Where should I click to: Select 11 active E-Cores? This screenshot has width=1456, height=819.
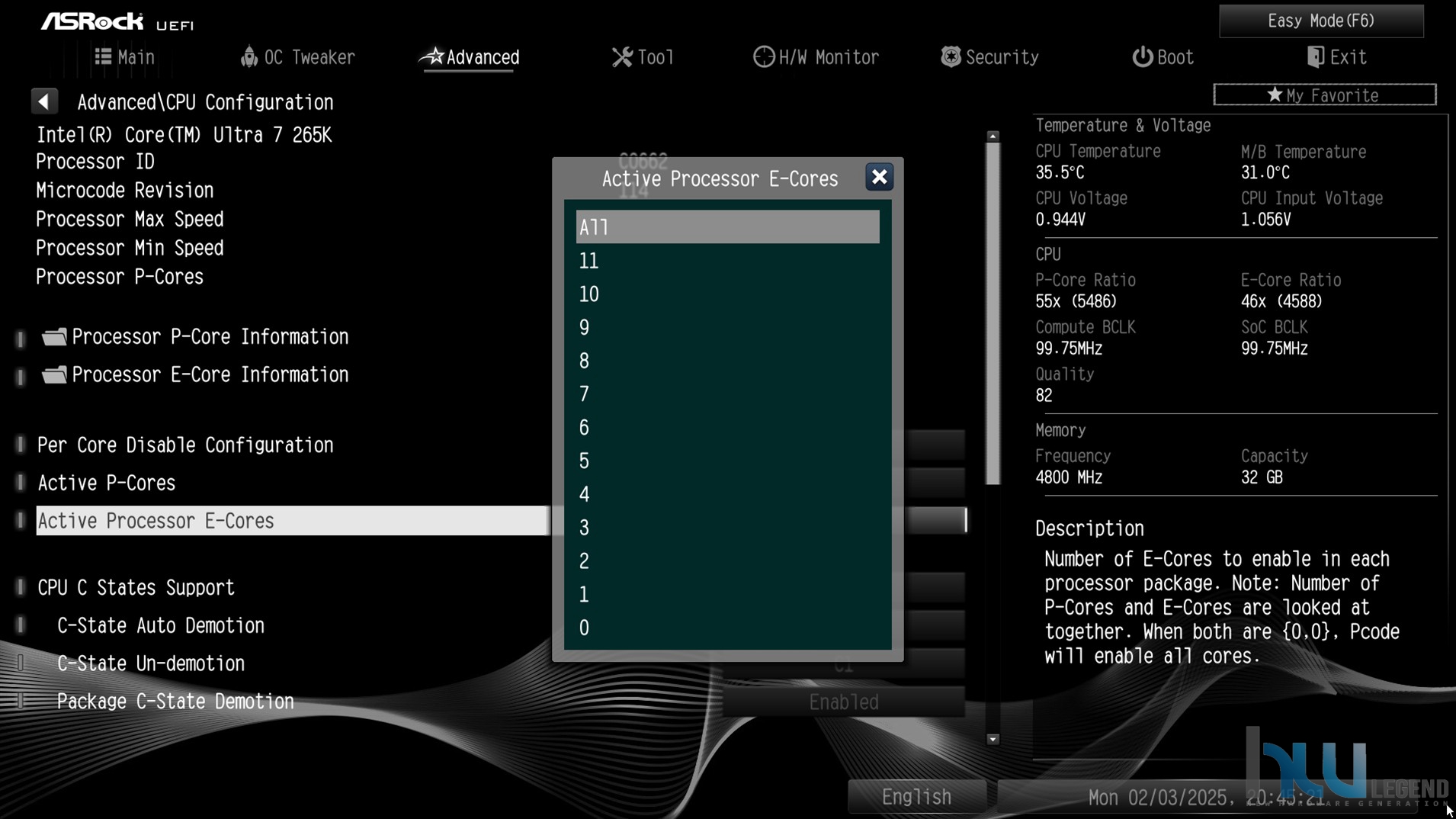[x=727, y=261]
